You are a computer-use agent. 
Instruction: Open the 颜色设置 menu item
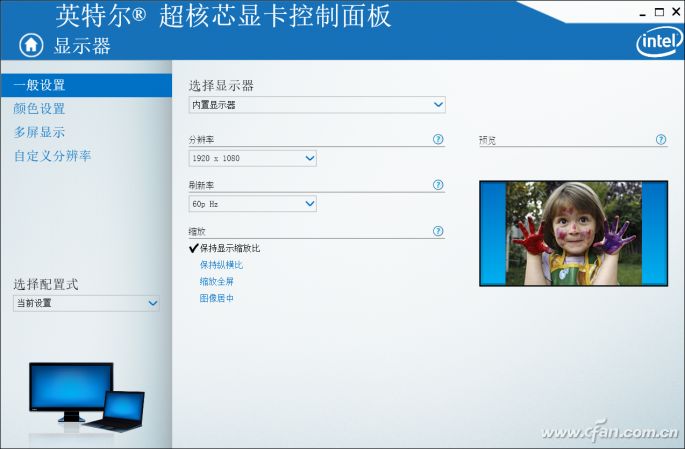tap(39, 108)
